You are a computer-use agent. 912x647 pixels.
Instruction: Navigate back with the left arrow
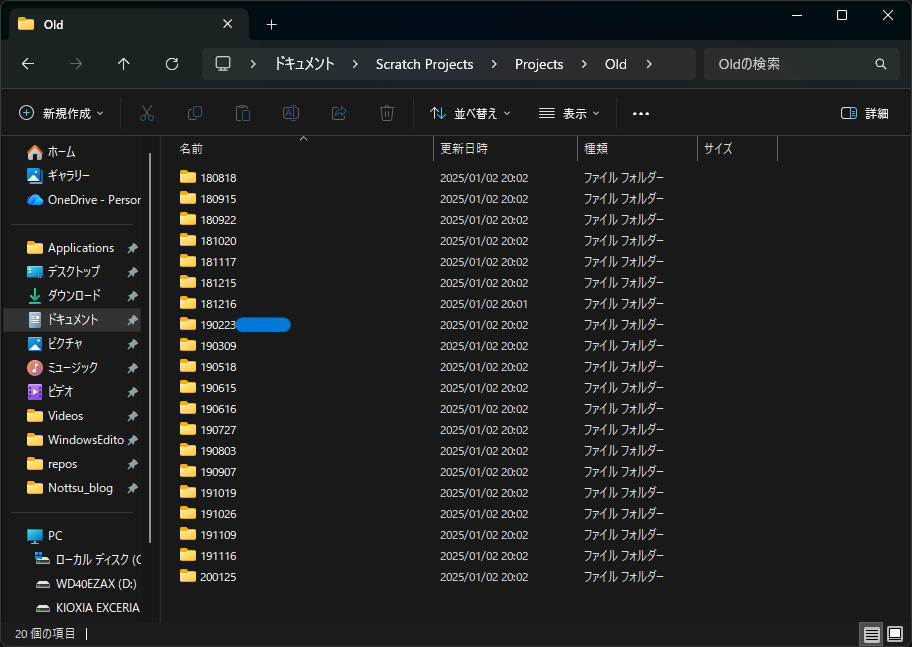[x=28, y=64]
